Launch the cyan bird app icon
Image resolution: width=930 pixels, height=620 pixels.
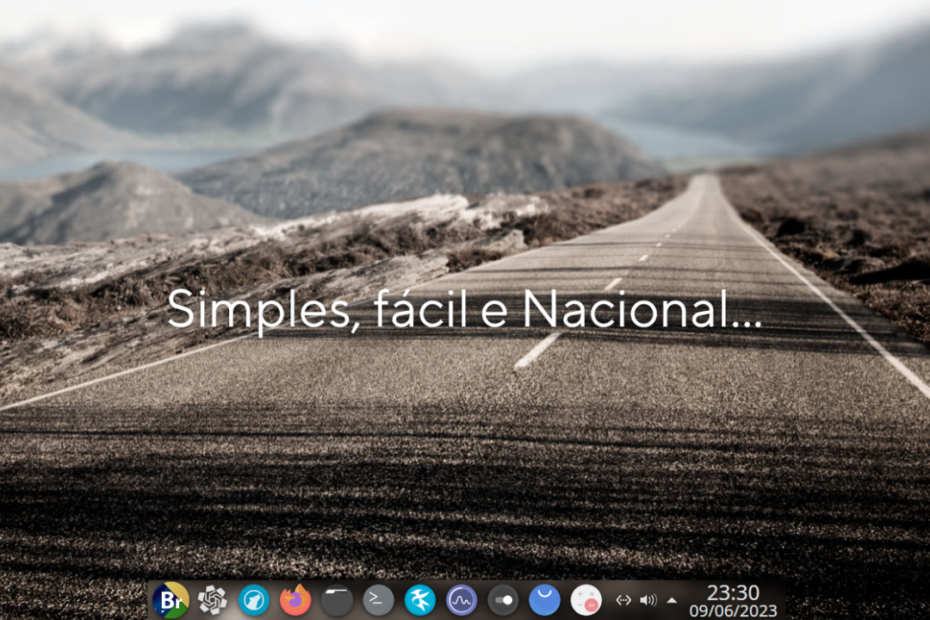(x=420, y=600)
